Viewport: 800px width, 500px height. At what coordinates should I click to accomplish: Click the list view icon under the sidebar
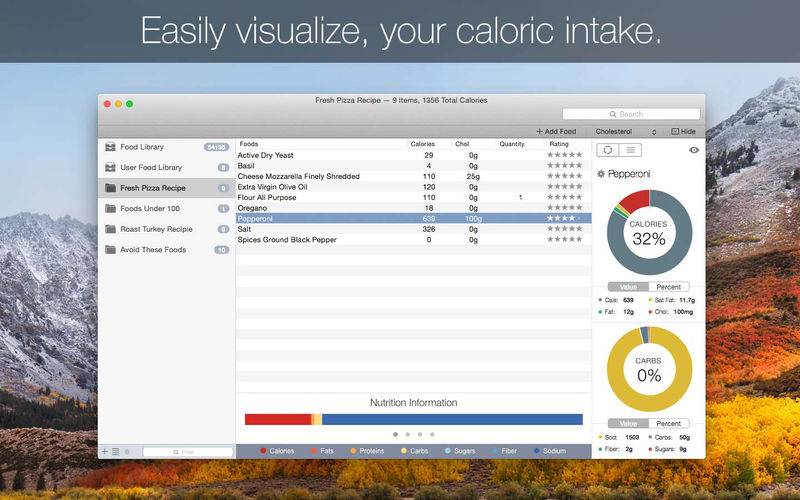click(116, 452)
